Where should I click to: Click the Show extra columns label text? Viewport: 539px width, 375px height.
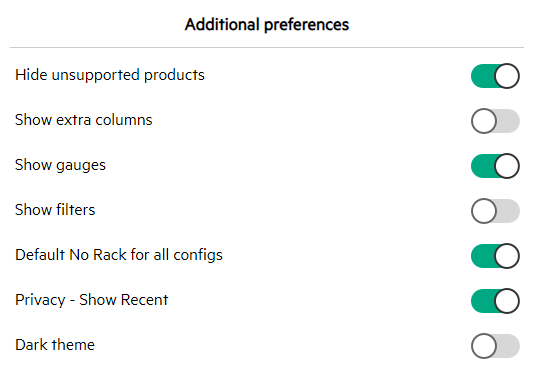(x=84, y=120)
